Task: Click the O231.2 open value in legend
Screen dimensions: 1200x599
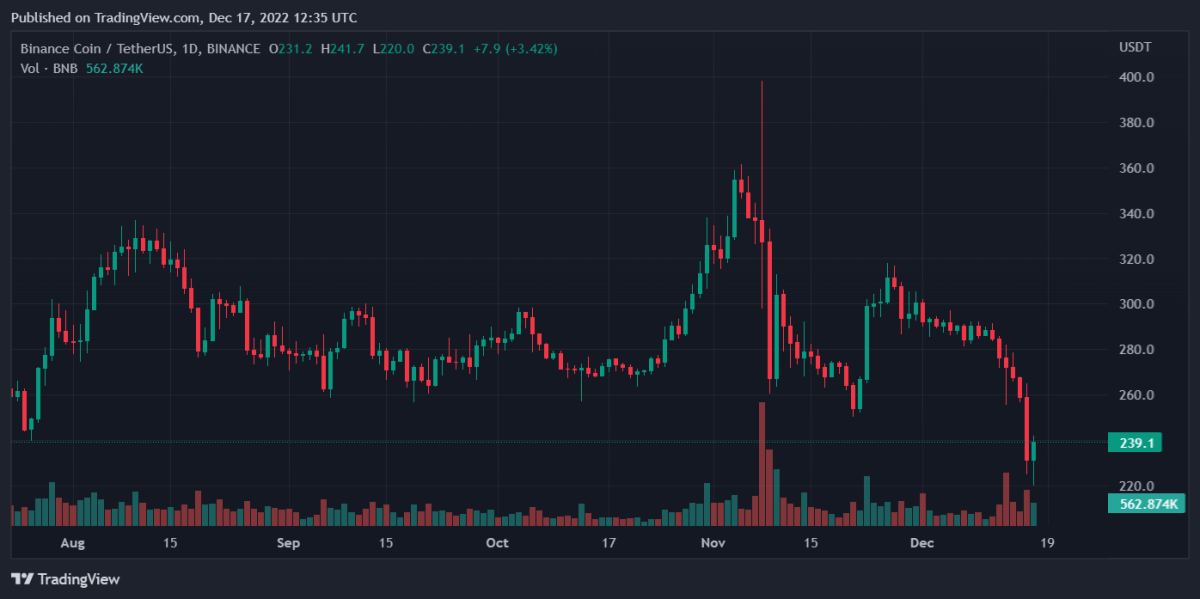Action: coord(290,48)
